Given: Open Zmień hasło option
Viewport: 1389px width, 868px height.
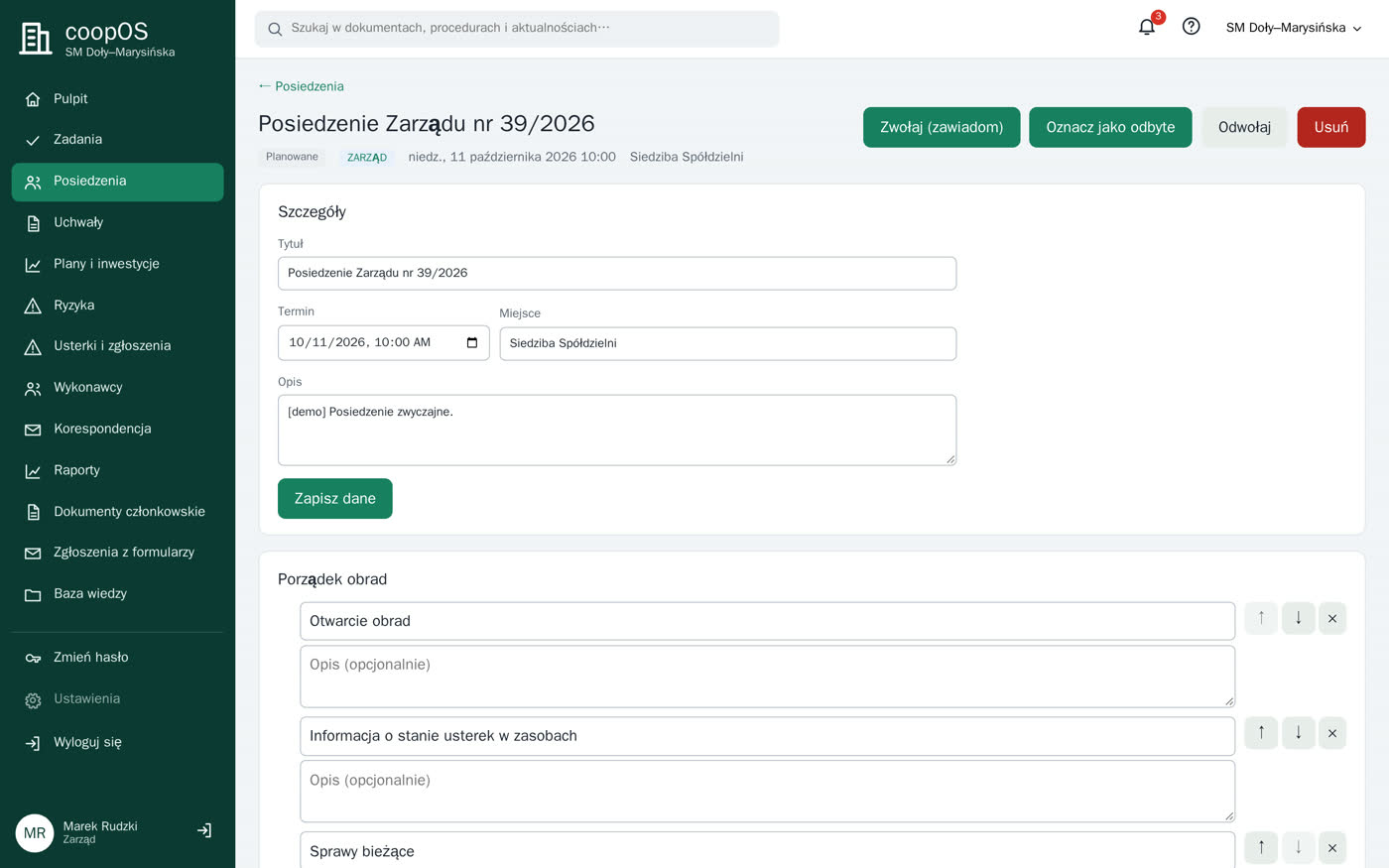Looking at the screenshot, I should pyautogui.click(x=117, y=658).
